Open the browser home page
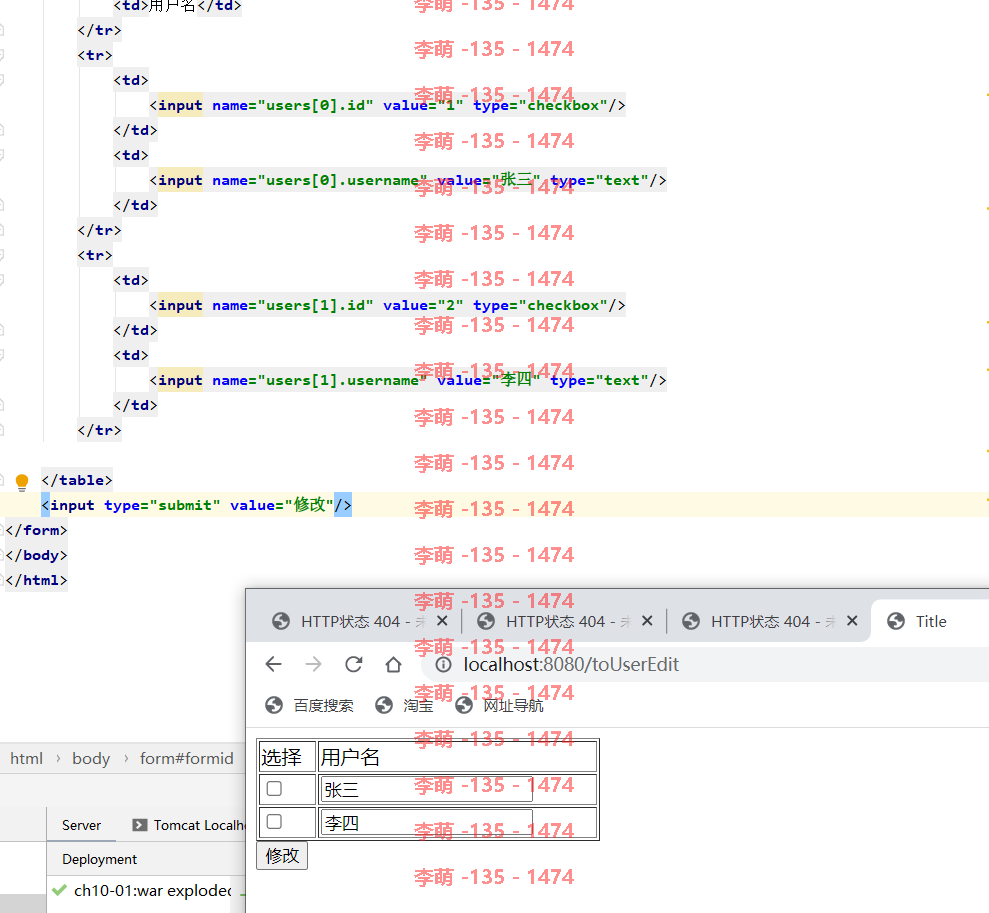The image size is (989, 913). [394, 665]
